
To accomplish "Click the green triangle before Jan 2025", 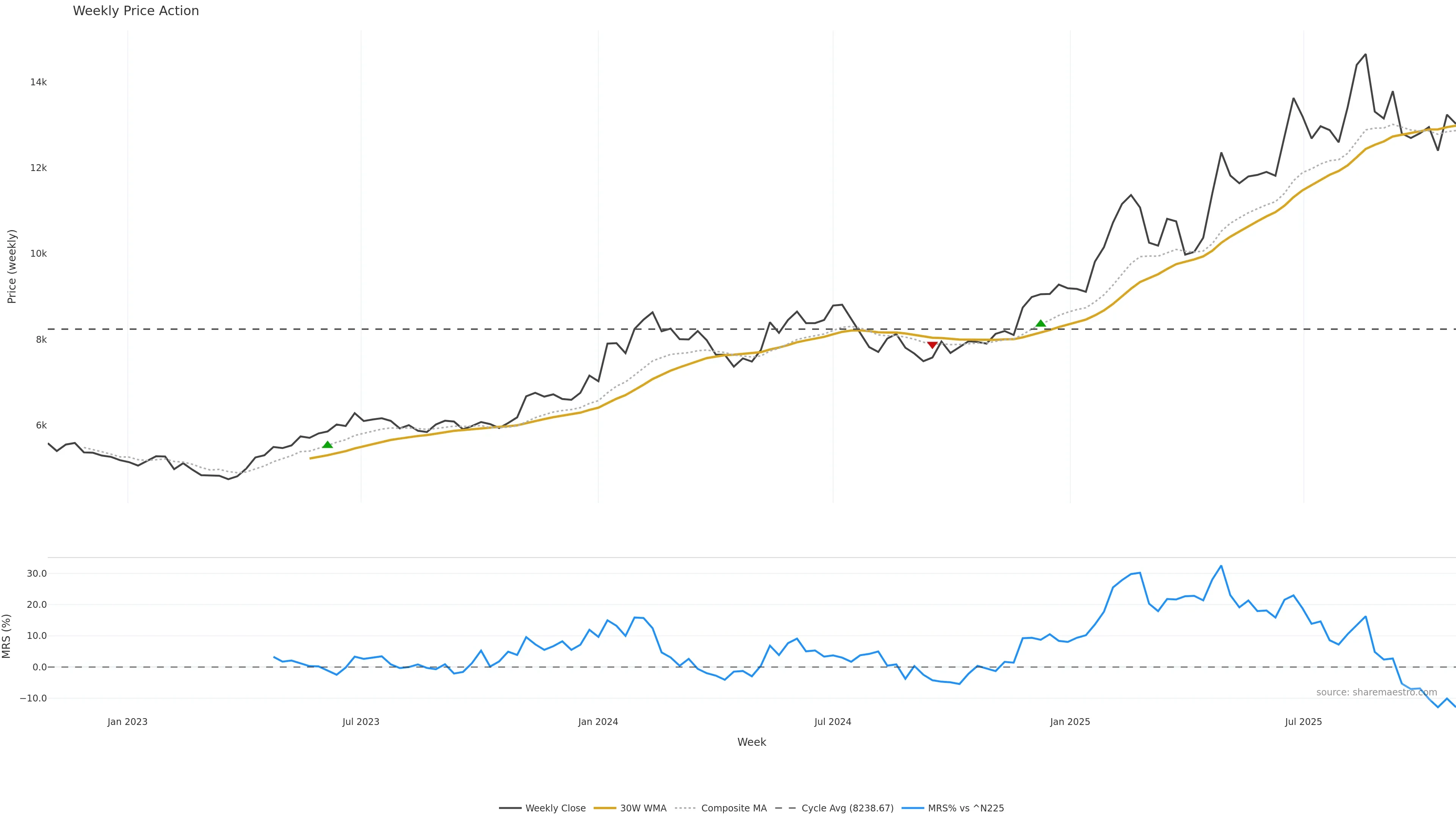I will click(x=1040, y=323).
